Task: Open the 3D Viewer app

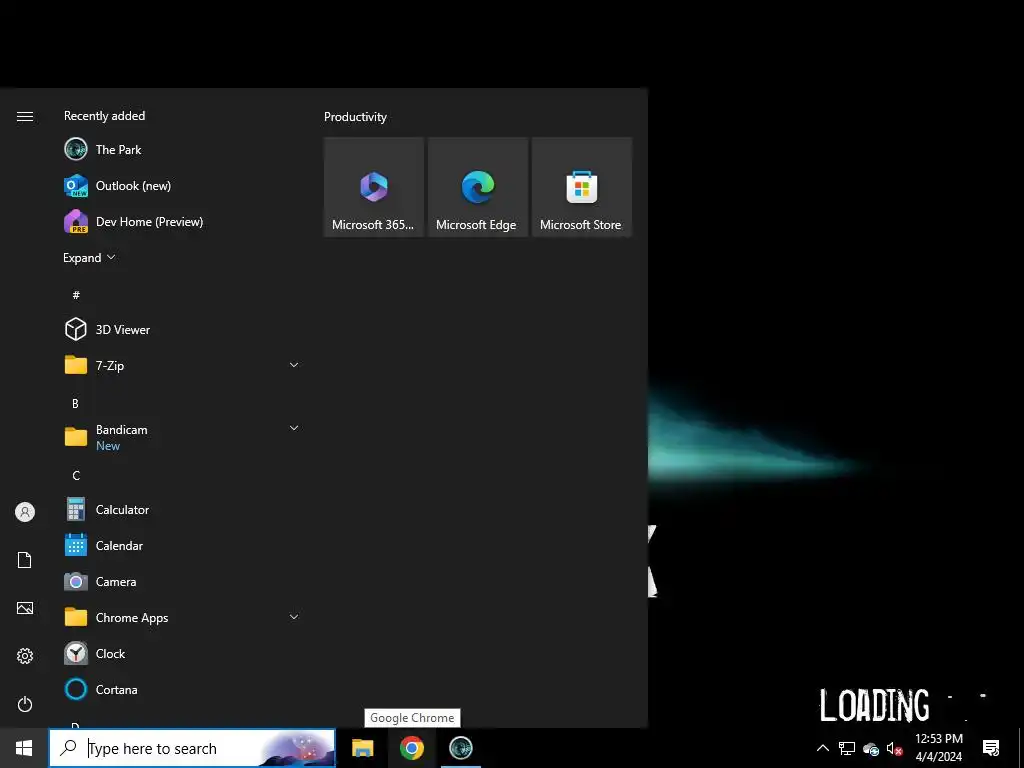Action: pos(183,329)
